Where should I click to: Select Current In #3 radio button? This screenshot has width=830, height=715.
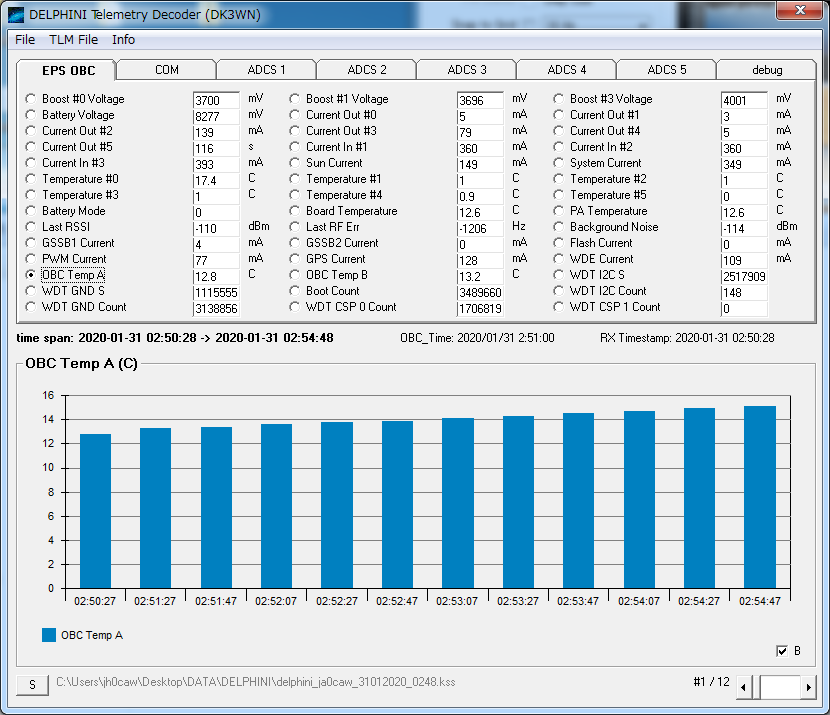[x=31, y=162]
